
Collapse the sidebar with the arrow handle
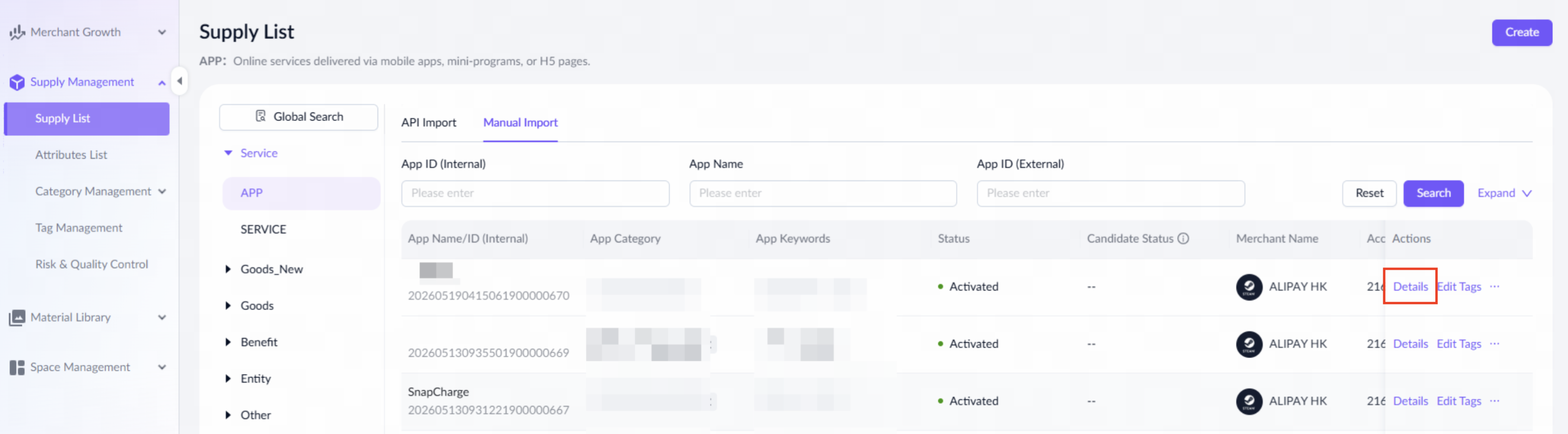tap(180, 81)
